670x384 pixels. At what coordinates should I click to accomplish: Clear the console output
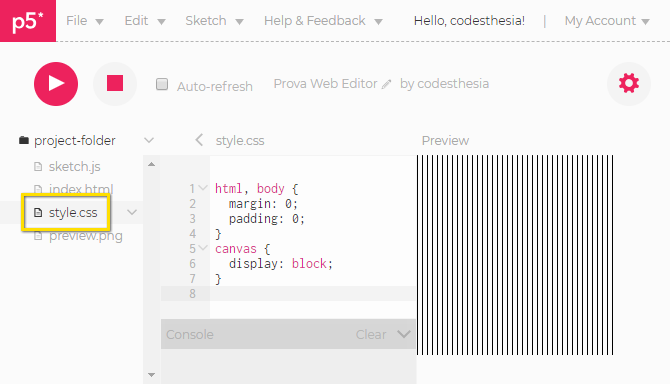click(371, 334)
